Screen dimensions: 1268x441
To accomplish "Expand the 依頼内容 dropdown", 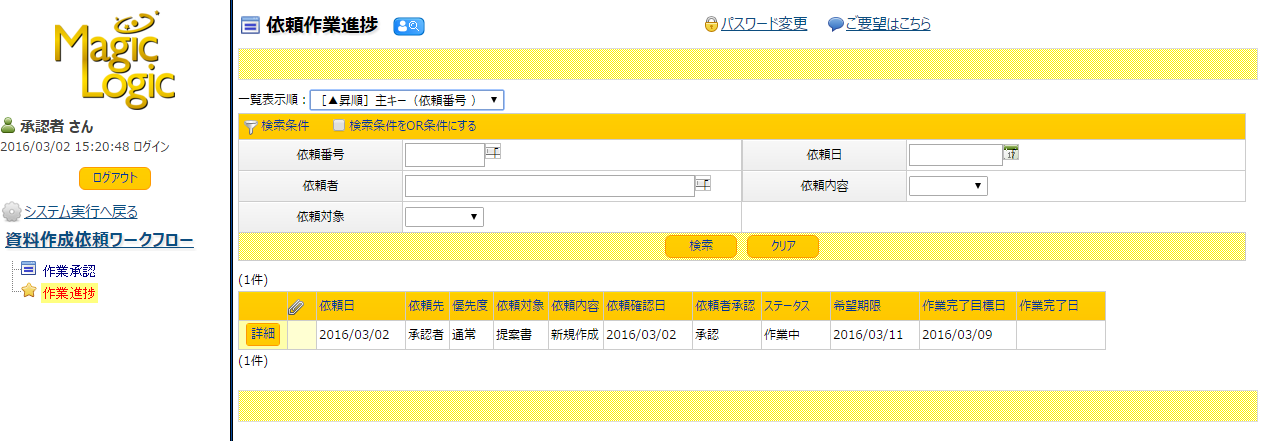I will [947, 186].
